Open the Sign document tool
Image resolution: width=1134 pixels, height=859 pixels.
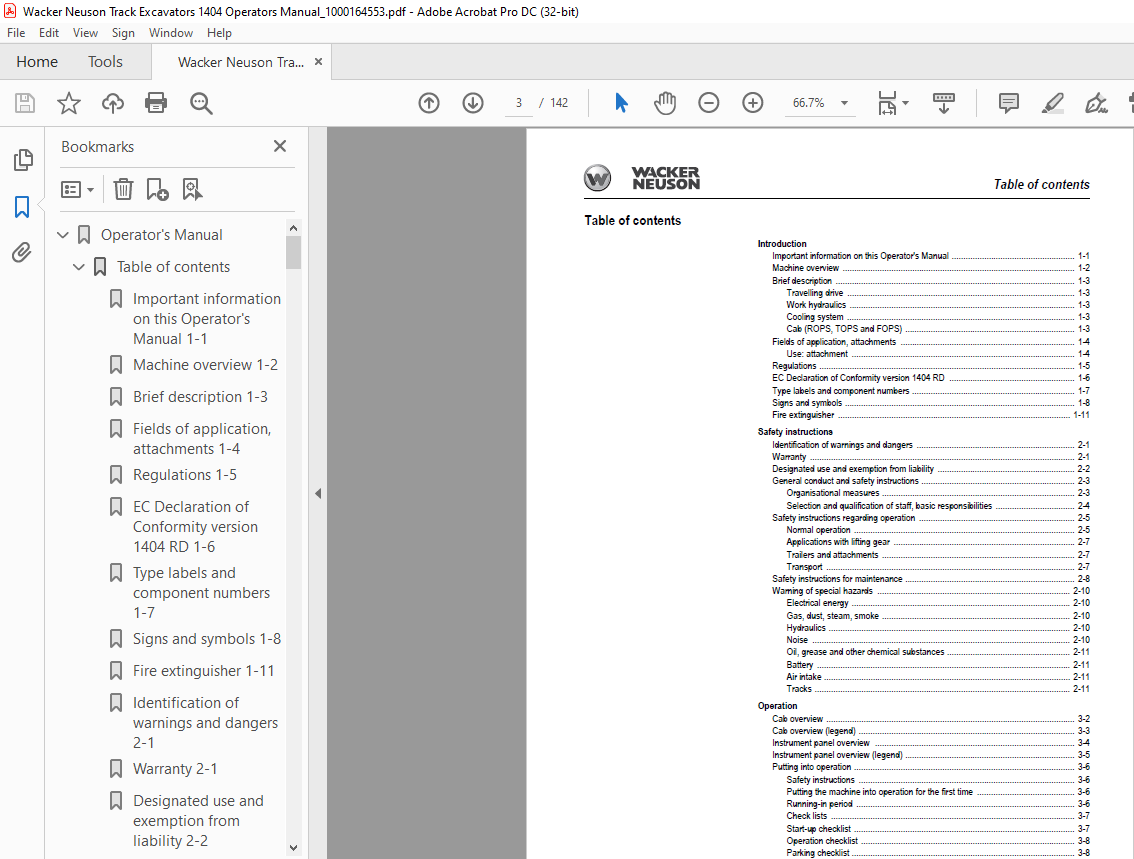[x=1096, y=103]
